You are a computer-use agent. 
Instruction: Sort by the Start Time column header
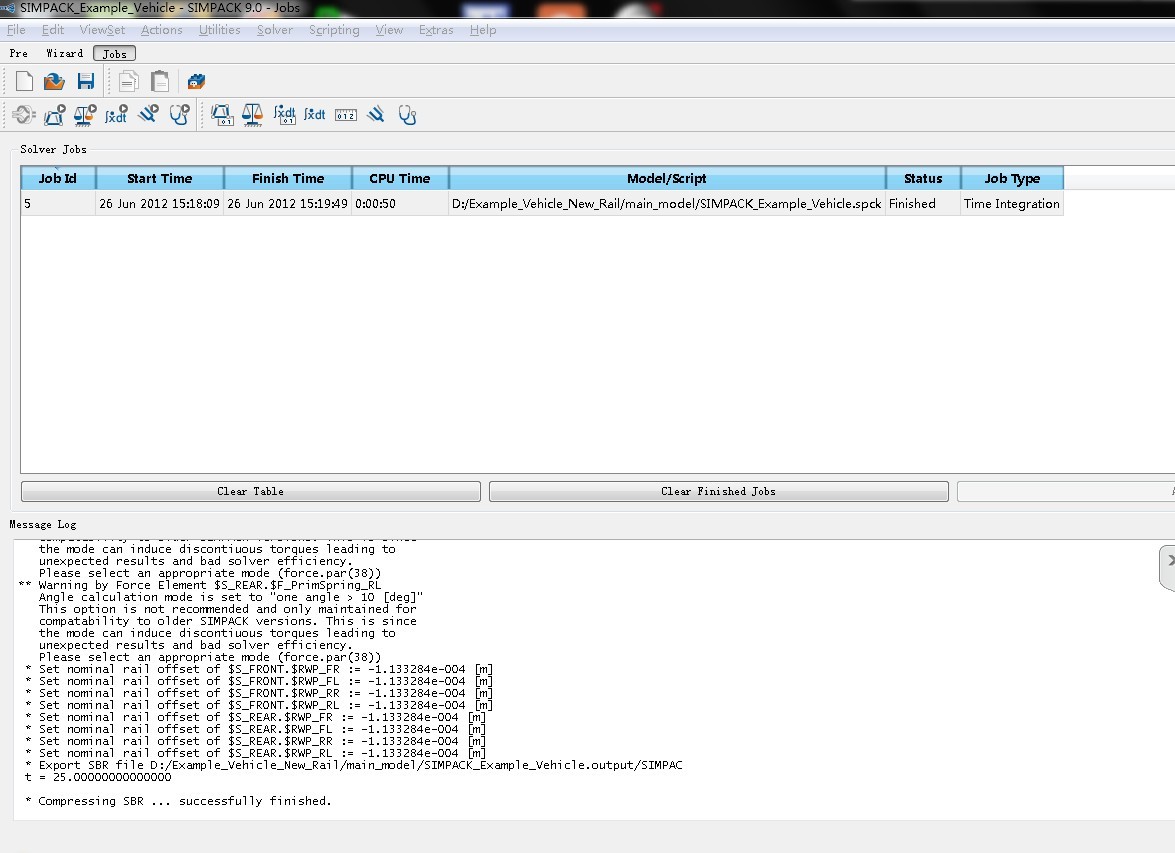tap(160, 178)
